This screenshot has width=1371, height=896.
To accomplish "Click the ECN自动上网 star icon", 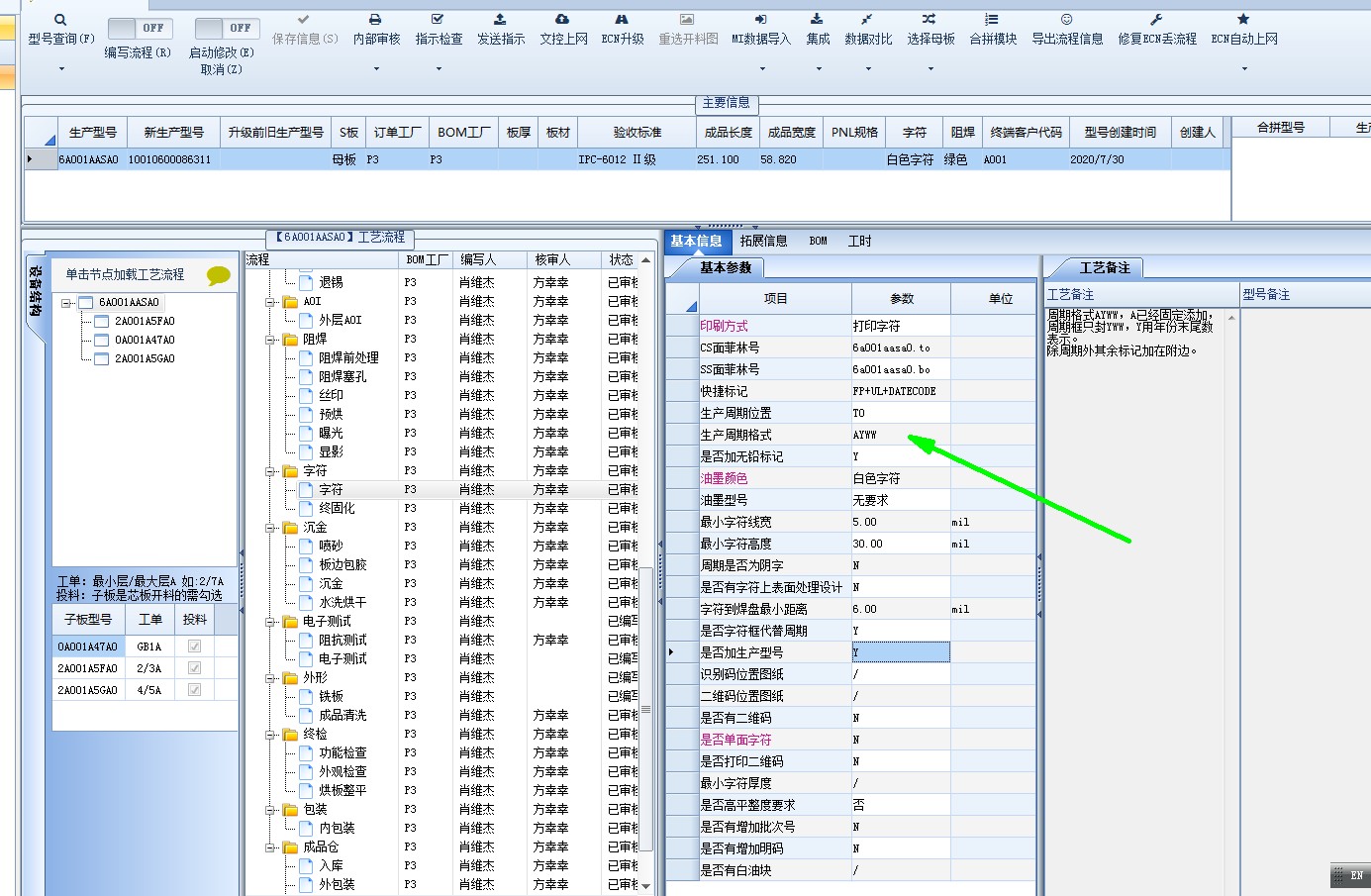I will click(x=1243, y=19).
